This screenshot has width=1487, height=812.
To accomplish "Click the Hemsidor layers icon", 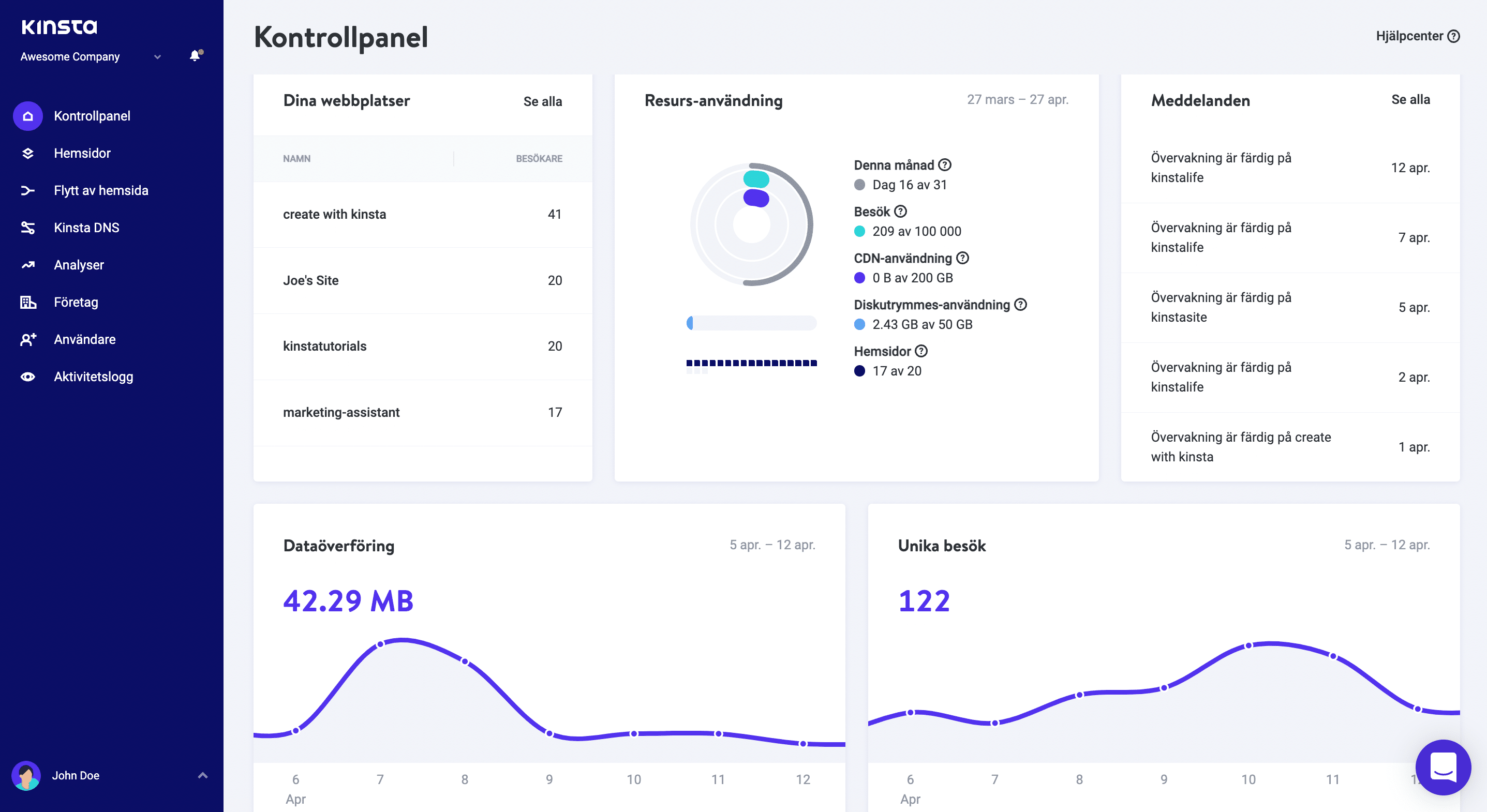I will point(28,154).
